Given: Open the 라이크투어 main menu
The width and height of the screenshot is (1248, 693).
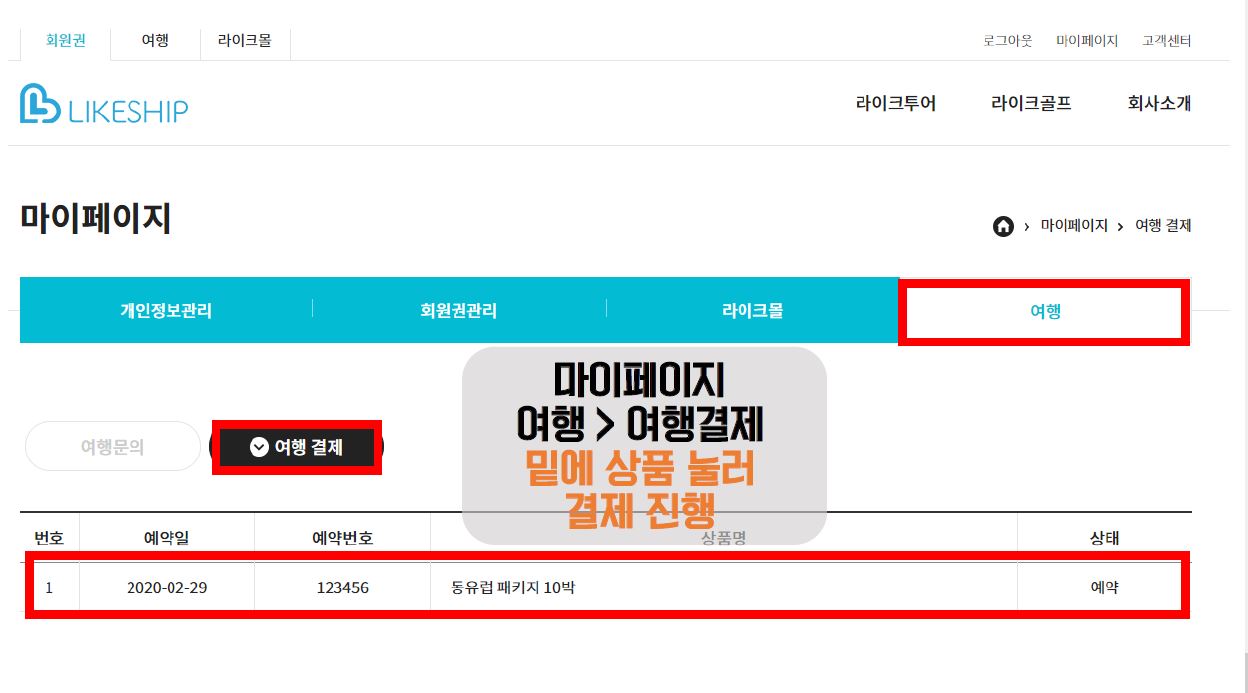Looking at the screenshot, I should (x=896, y=103).
